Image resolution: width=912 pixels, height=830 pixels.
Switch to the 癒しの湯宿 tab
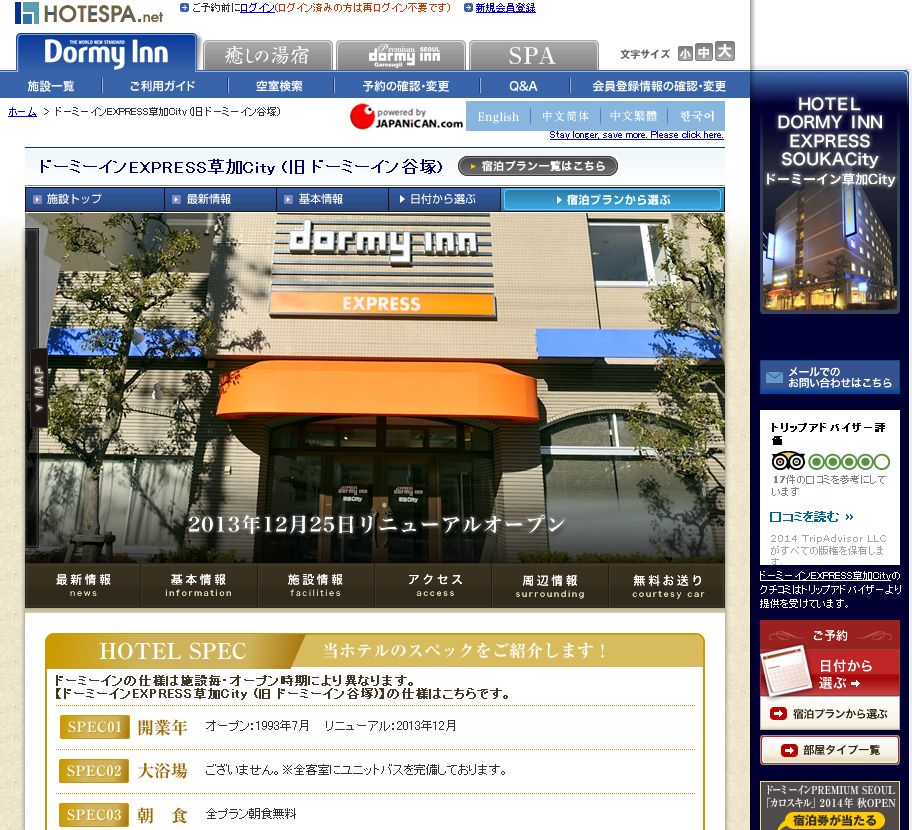tap(268, 56)
